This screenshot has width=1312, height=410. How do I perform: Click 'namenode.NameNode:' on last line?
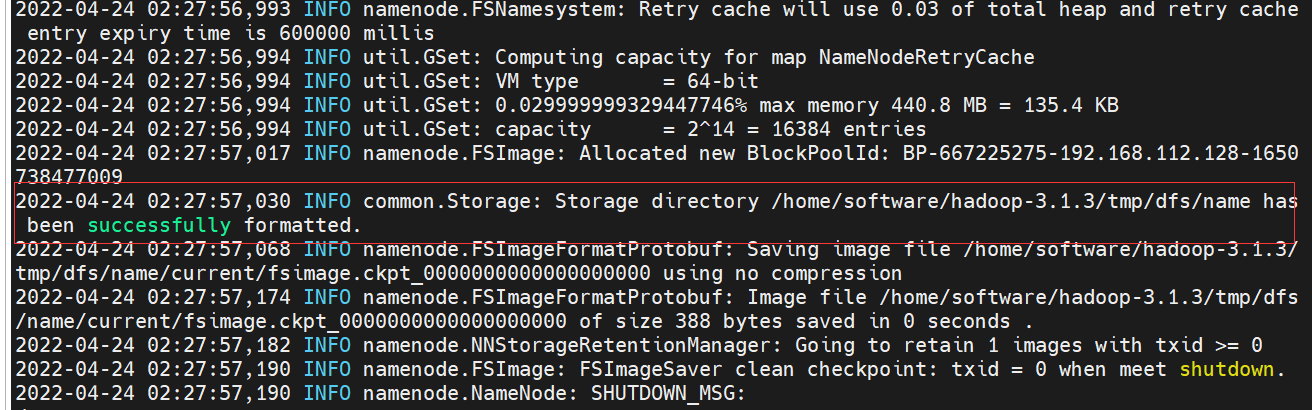[471, 393]
